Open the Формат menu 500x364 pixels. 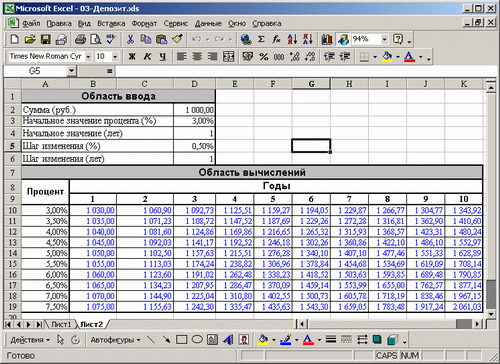pyautogui.click(x=144, y=23)
